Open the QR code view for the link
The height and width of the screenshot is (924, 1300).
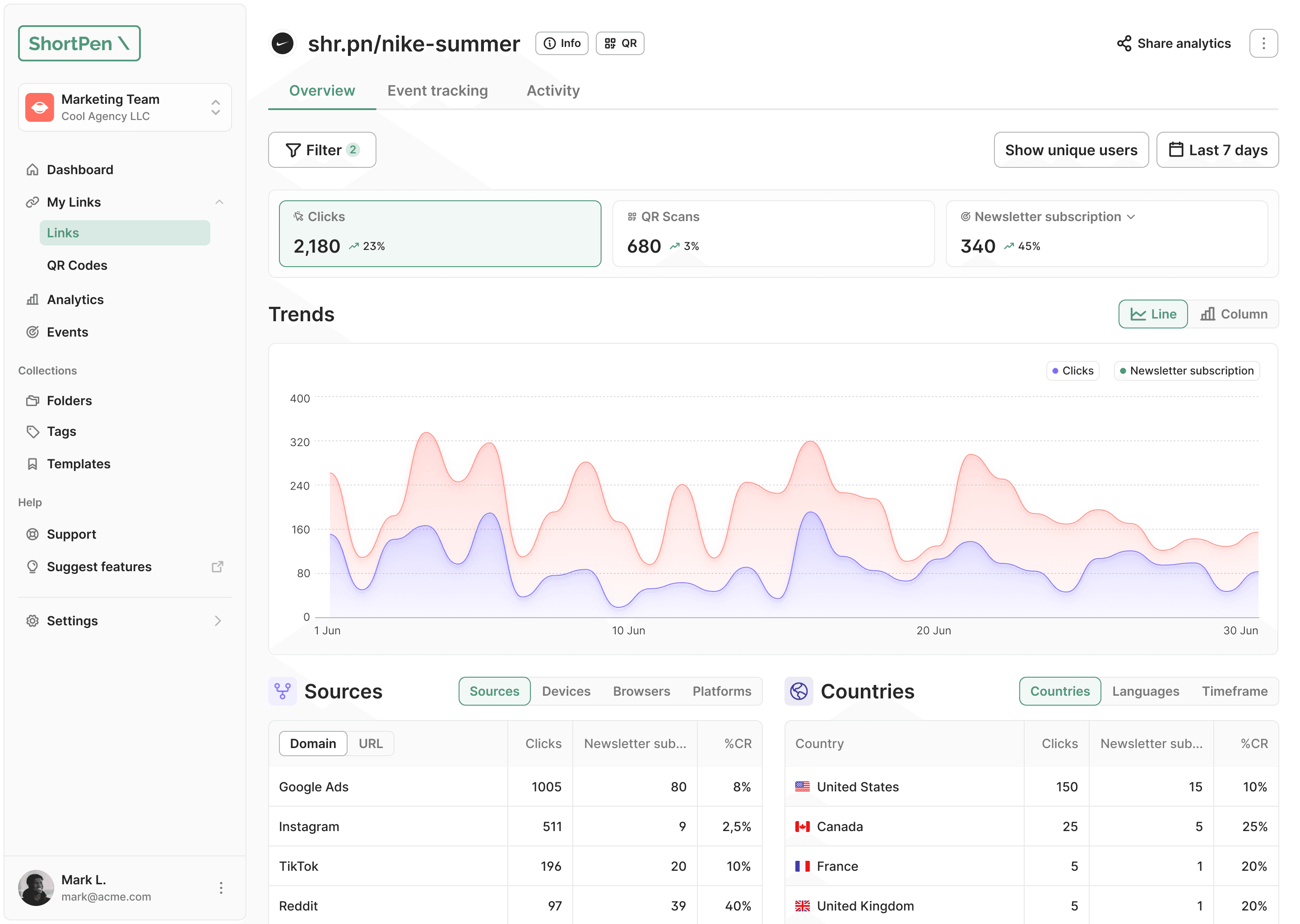tap(619, 43)
